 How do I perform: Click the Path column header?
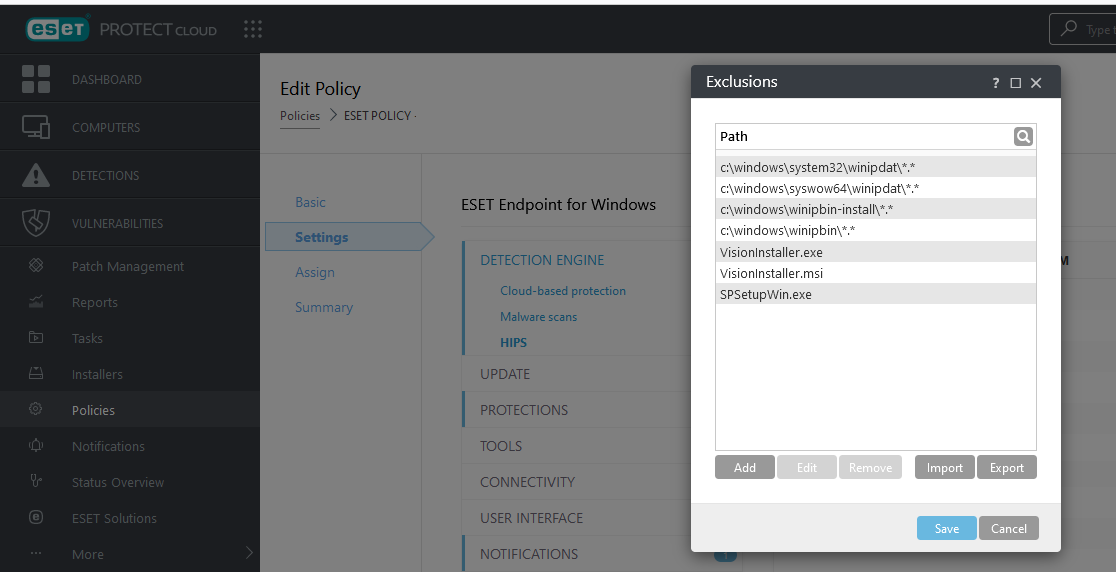click(x=734, y=137)
